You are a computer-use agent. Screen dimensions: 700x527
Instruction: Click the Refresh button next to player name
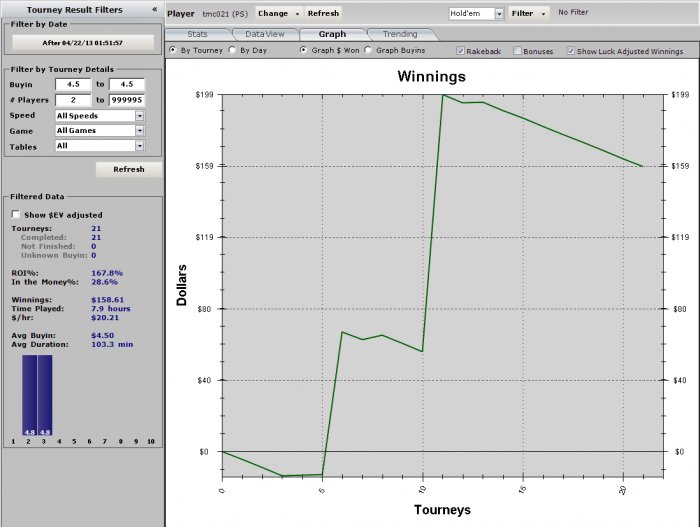pyautogui.click(x=323, y=14)
